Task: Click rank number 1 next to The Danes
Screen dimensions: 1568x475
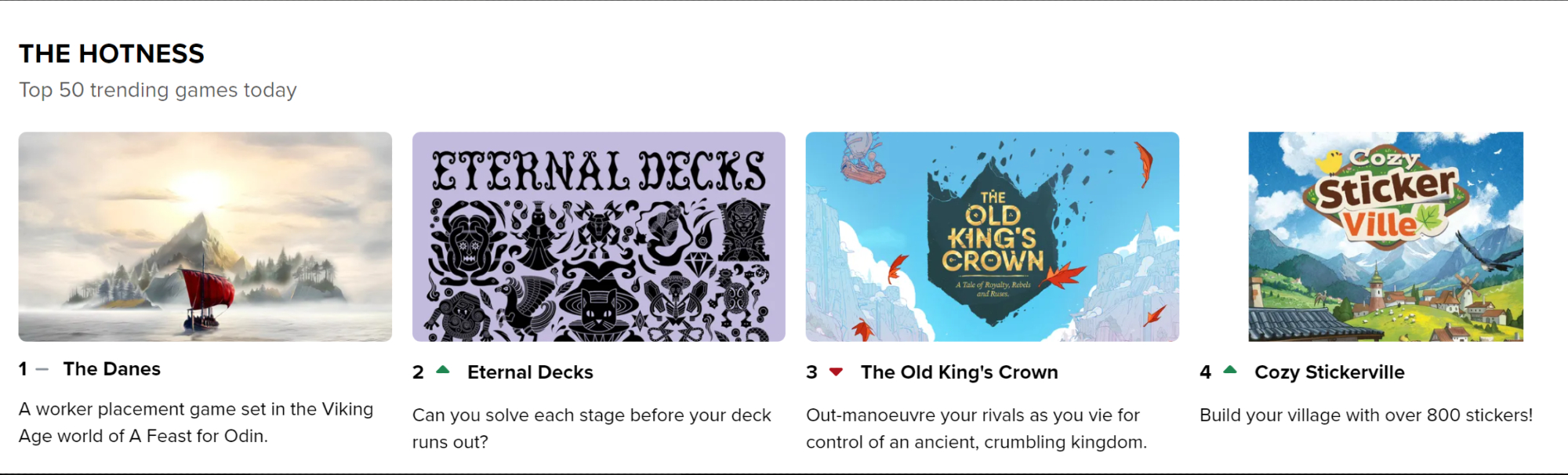Action: click(24, 369)
